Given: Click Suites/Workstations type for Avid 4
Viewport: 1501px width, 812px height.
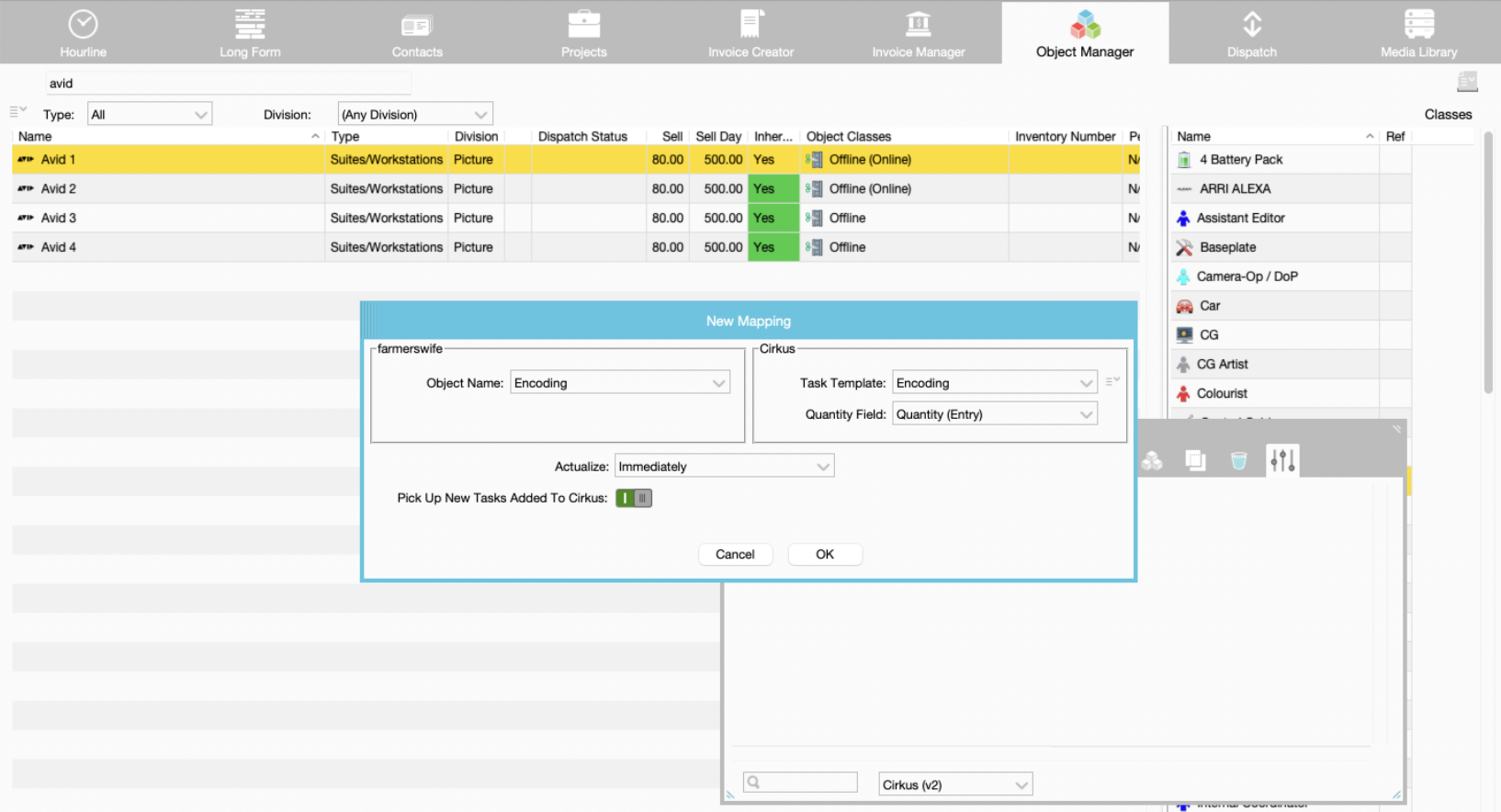Looking at the screenshot, I should [387, 247].
